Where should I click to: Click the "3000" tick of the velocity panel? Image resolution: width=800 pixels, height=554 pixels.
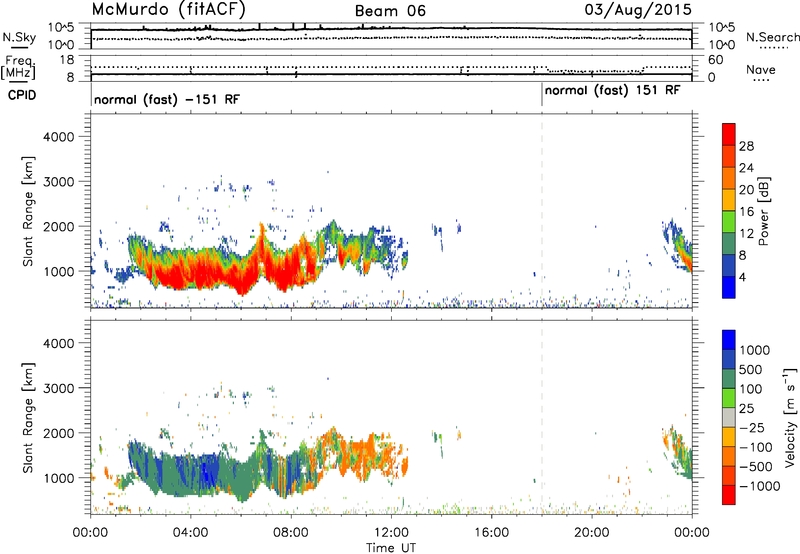click(59, 388)
